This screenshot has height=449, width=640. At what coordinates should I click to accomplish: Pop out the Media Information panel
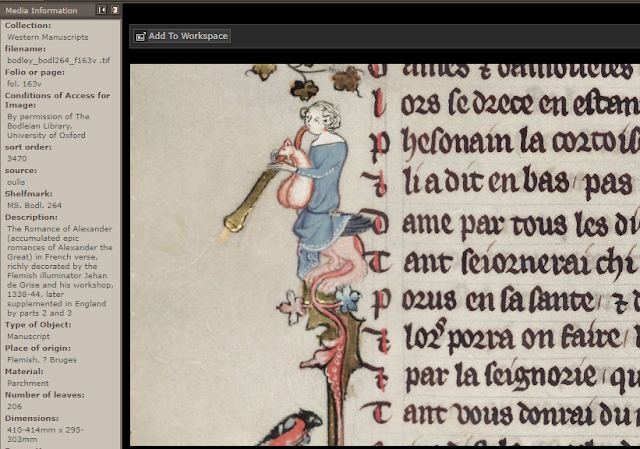(x=115, y=10)
